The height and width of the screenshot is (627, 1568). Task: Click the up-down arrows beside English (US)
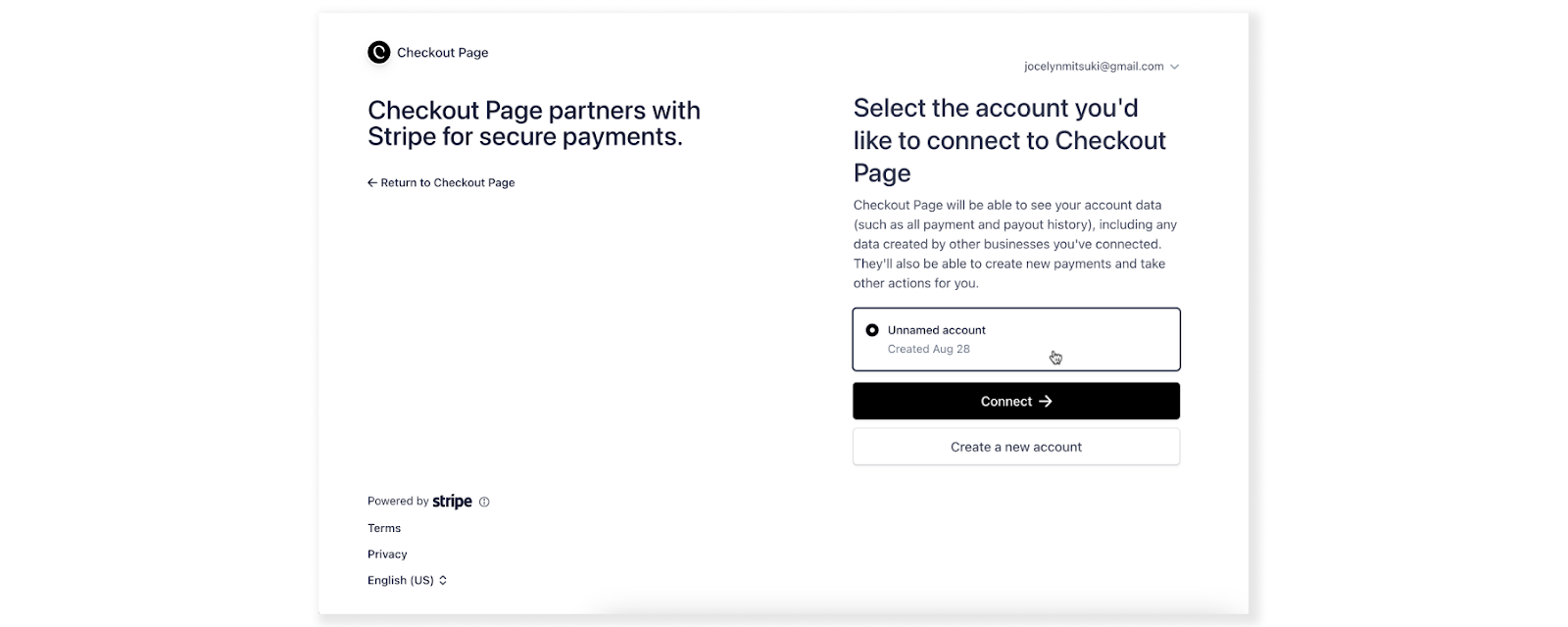pyautogui.click(x=443, y=581)
